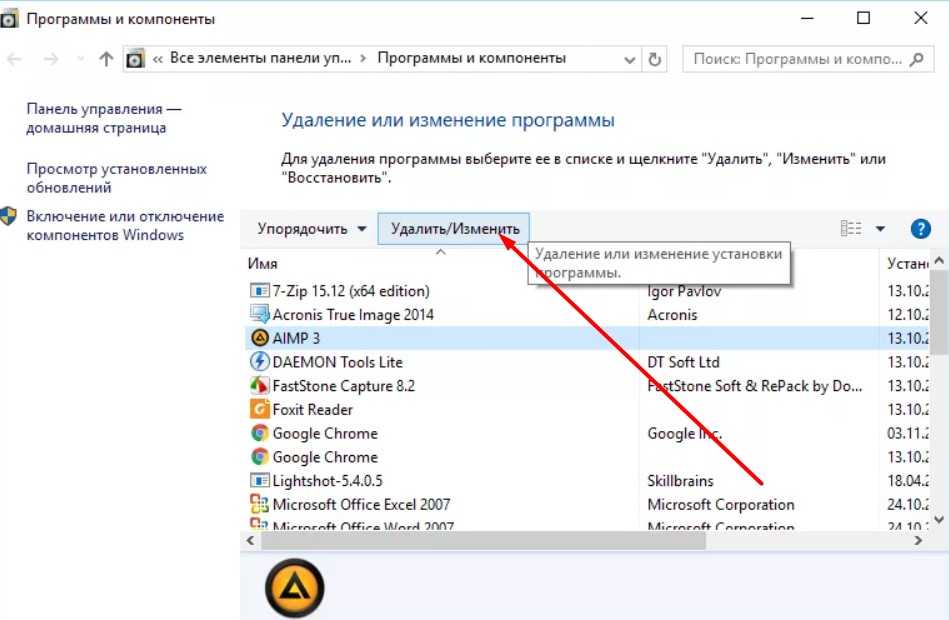
Task: Click the forward navigation arrow
Action: click(x=51, y=59)
